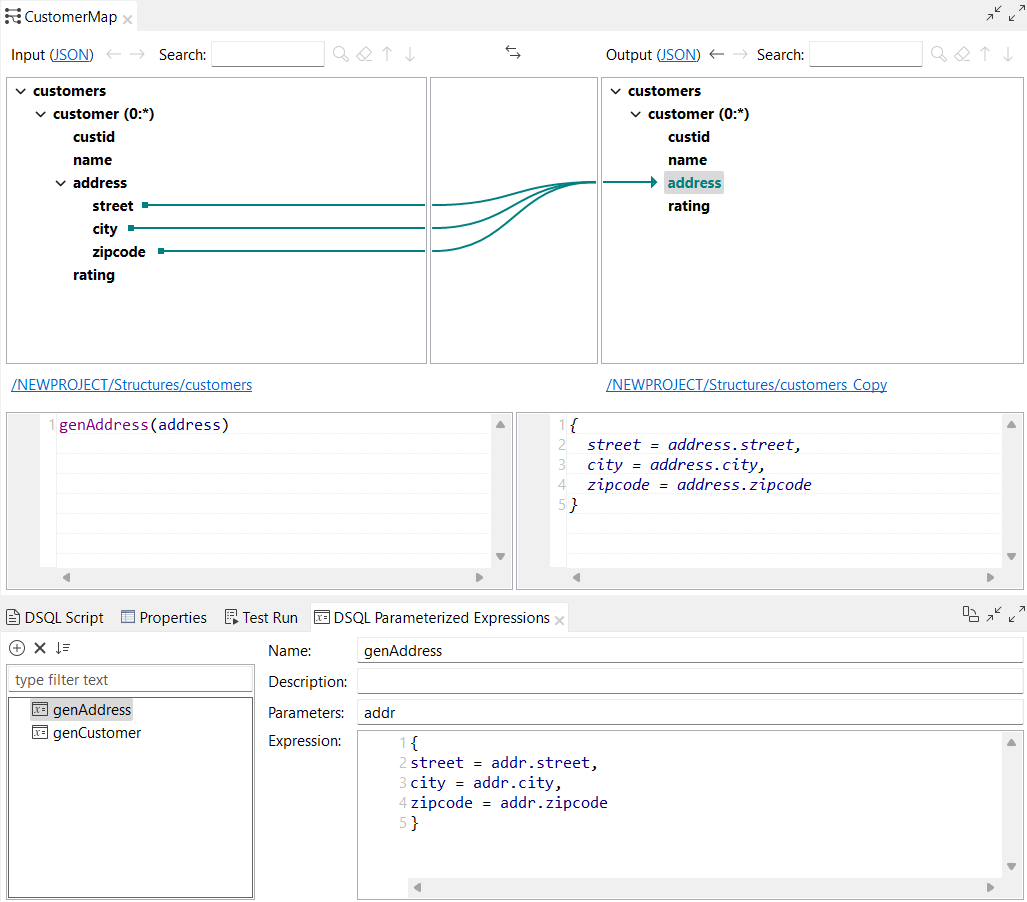Viewport: 1027px width, 902px height.
Task: Jump to next match with down arrow icon
Action: (409, 54)
